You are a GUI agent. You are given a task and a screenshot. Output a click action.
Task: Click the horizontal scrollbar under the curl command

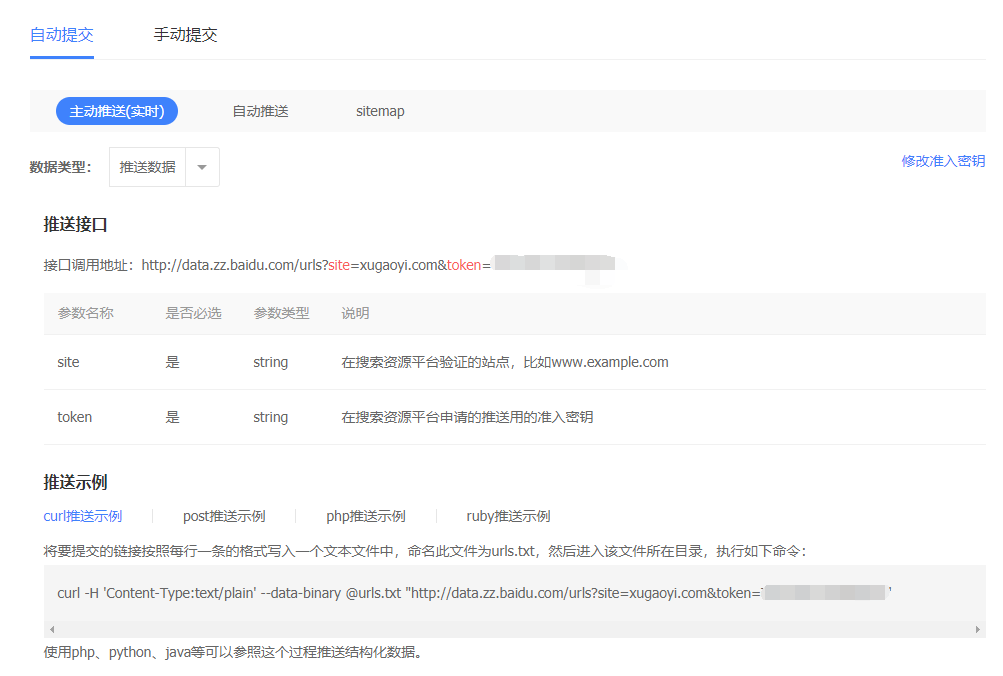point(500,629)
